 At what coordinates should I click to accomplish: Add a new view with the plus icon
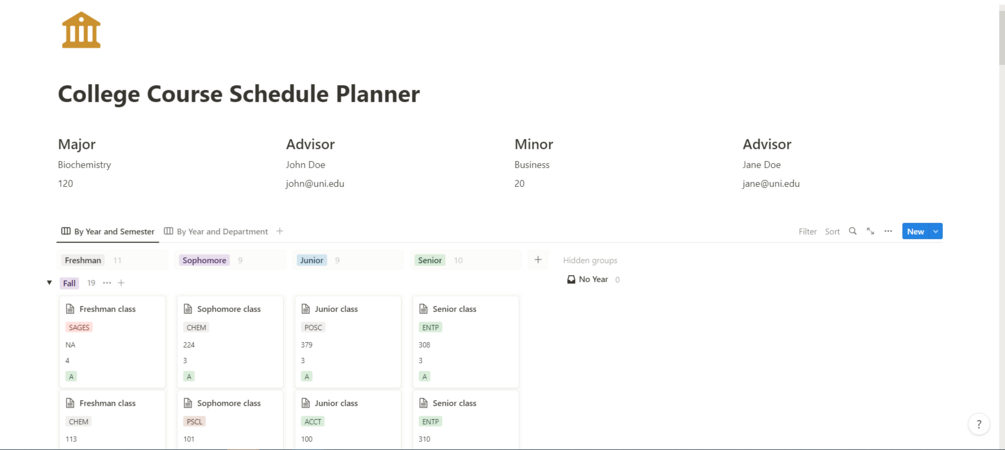pyautogui.click(x=280, y=231)
